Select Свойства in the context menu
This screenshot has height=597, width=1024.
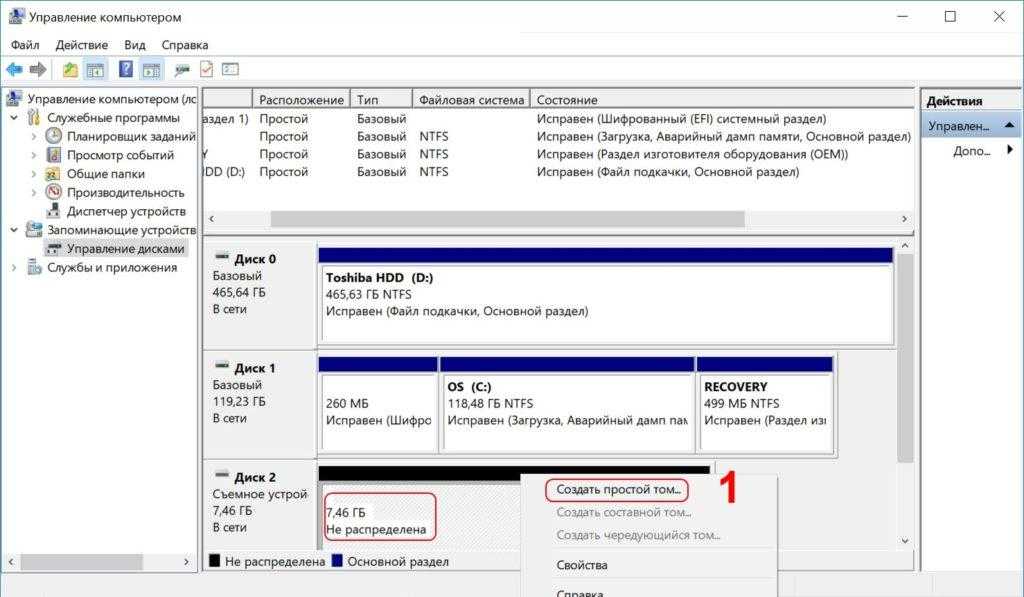point(581,565)
